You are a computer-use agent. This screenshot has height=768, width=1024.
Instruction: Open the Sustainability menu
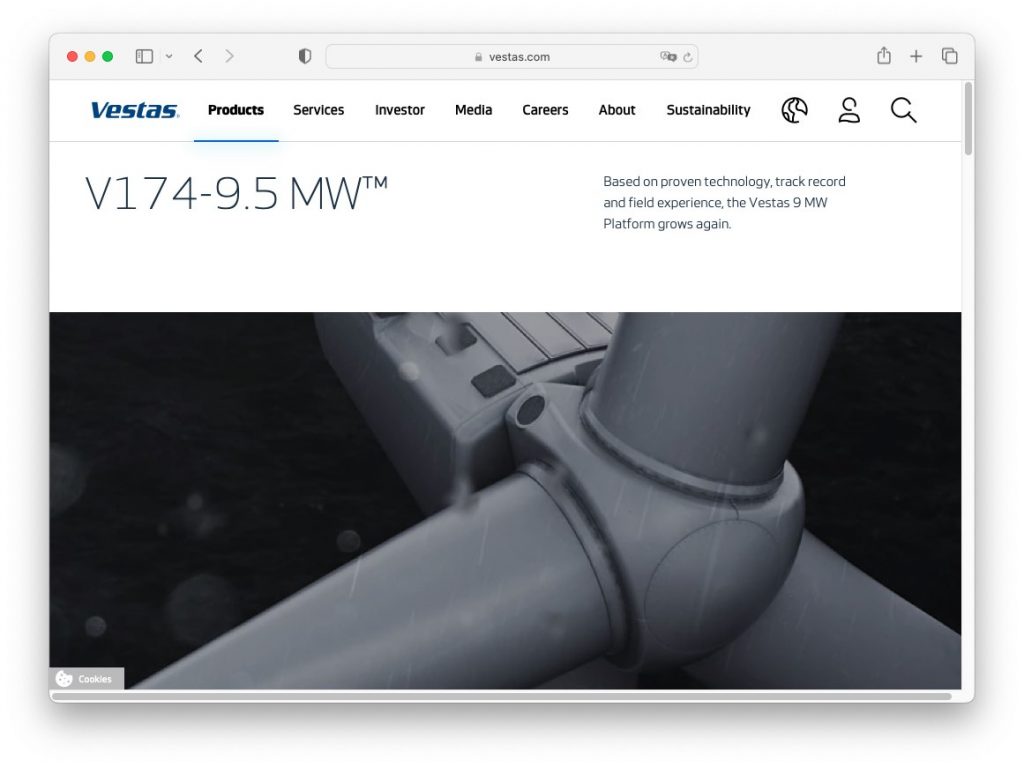[708, 110]
